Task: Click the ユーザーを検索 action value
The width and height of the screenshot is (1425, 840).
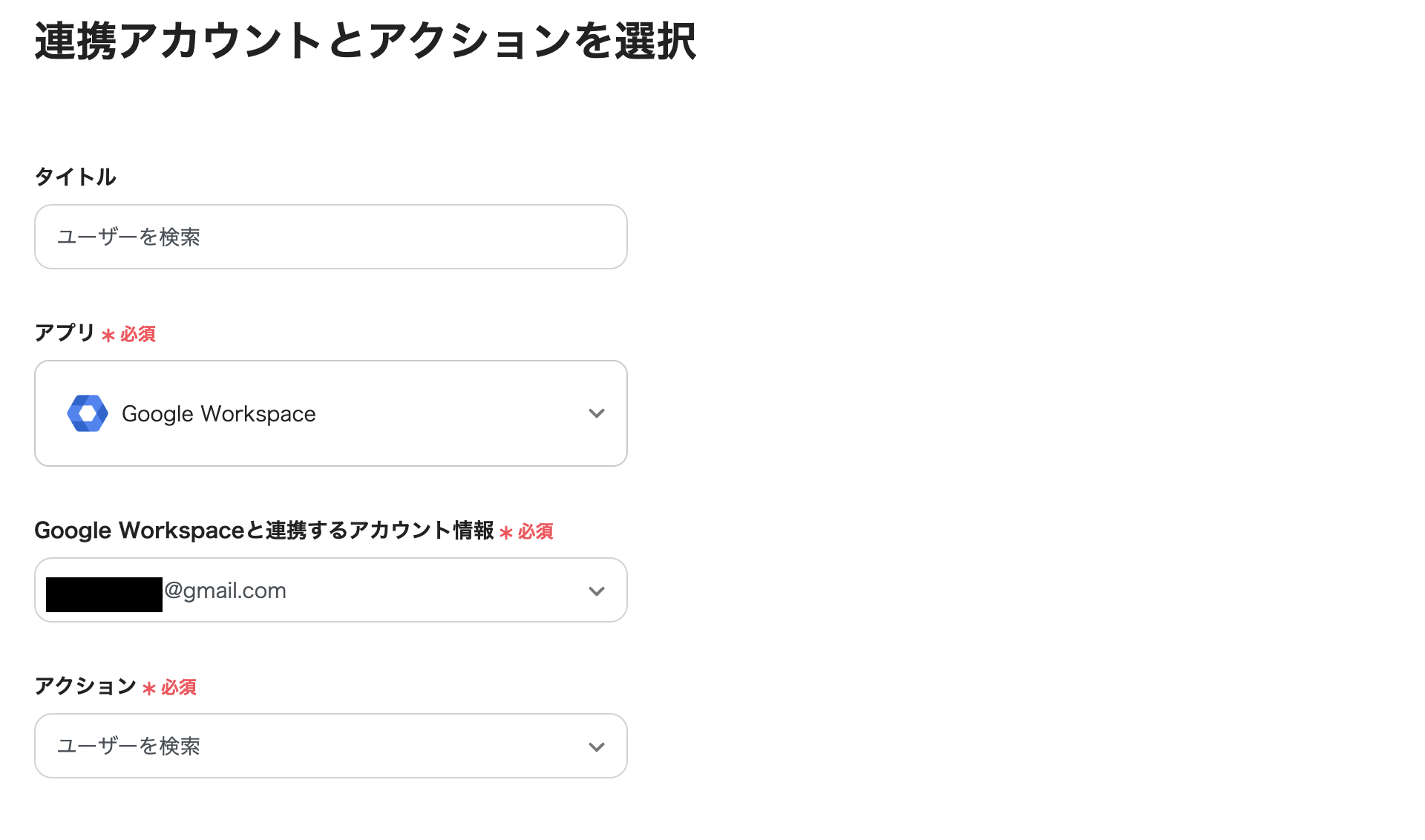Action: click(x=129, y=746)
